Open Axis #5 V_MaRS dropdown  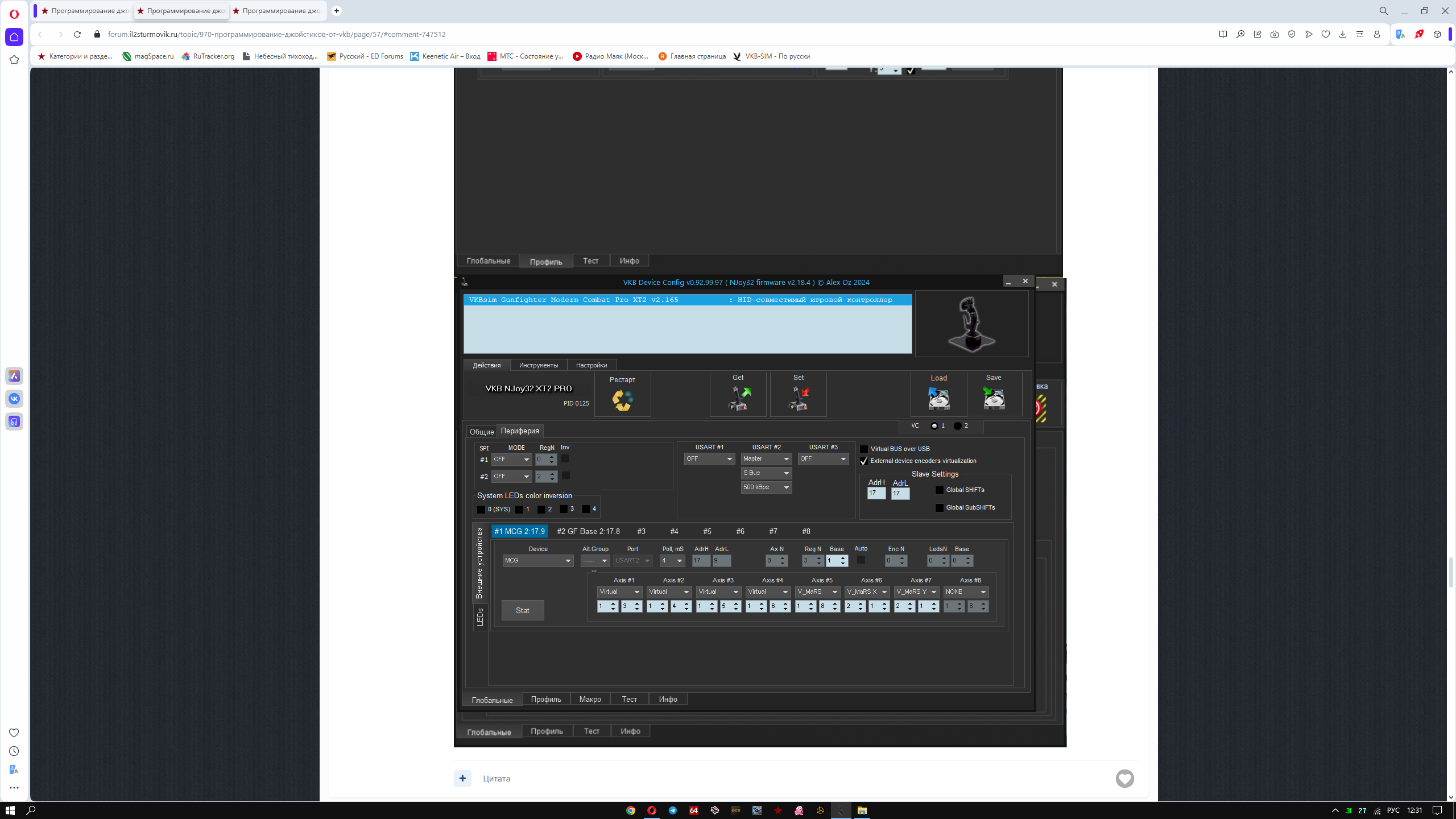click(x=817, y=591)
